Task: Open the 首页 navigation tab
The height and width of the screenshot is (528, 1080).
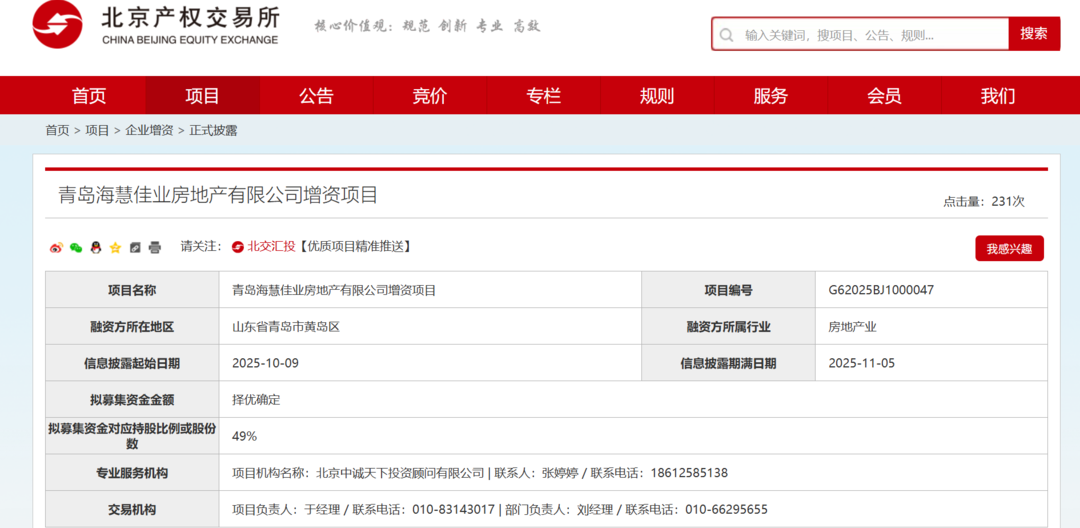Action: [89, 96]
